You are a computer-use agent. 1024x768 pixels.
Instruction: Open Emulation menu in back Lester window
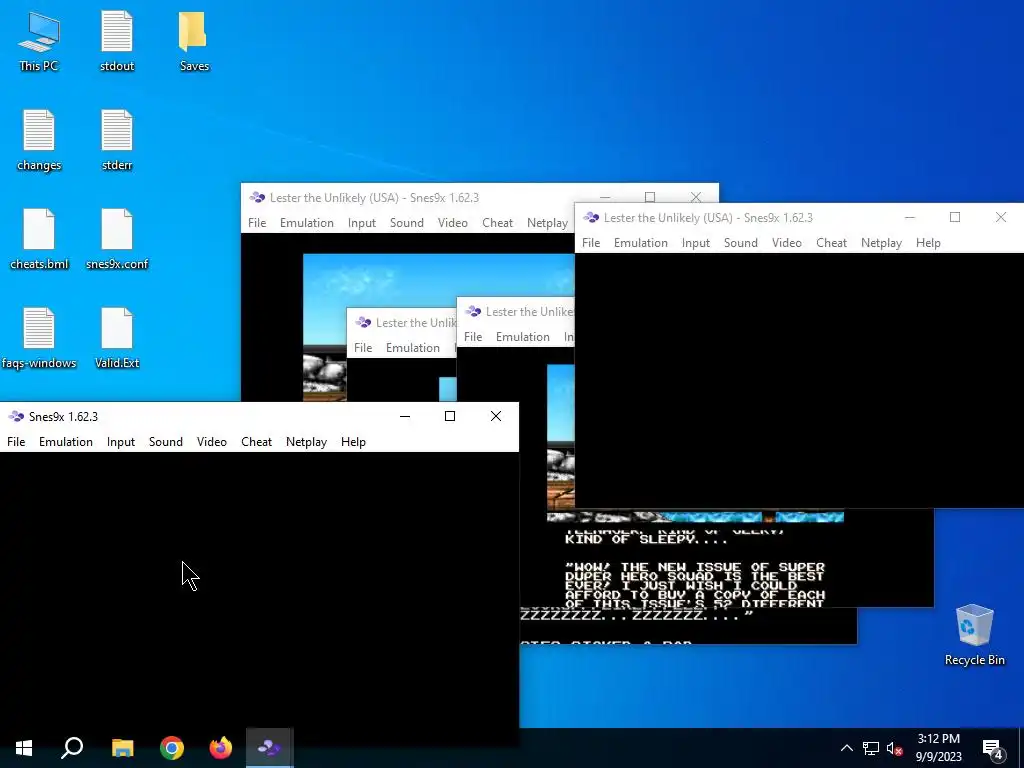[x=307, y=223]
